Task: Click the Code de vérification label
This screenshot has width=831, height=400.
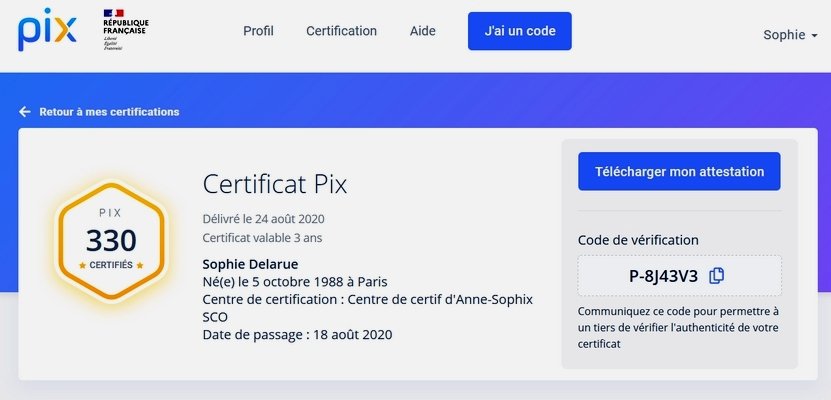Action: coord(638,240)
